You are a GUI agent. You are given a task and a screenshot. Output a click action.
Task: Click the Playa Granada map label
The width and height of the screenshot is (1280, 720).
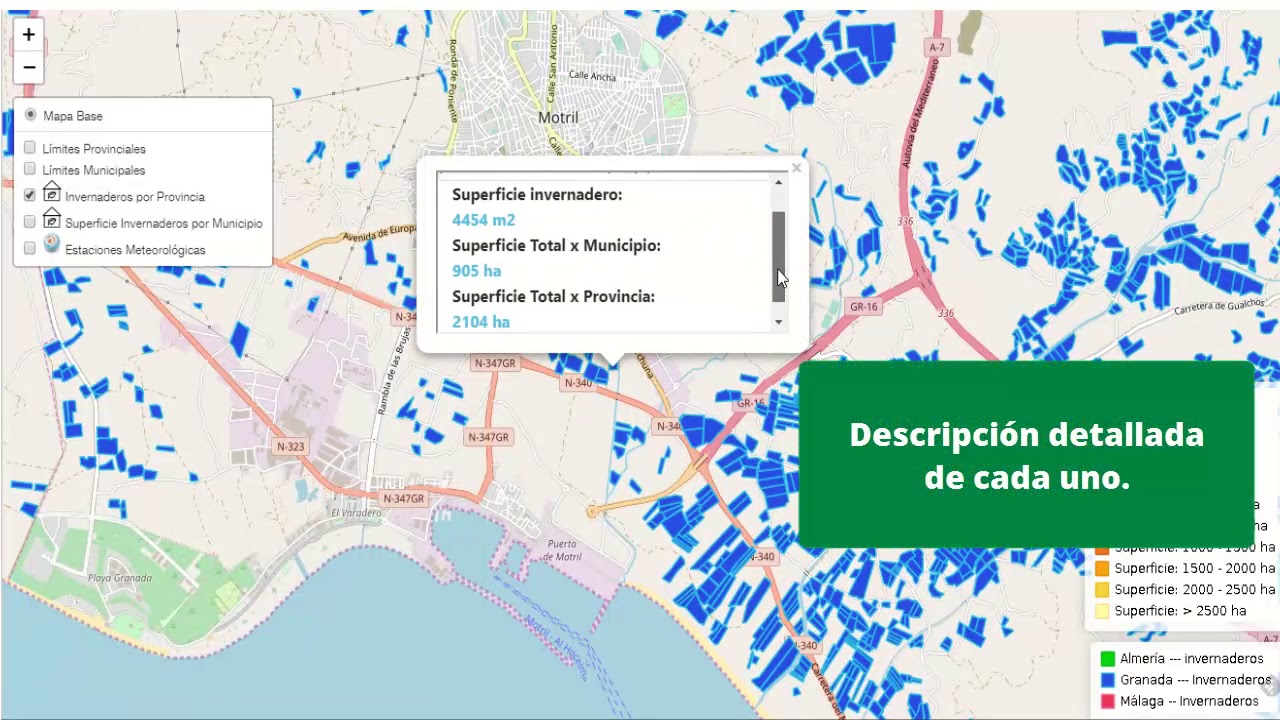tap(119, 578)
